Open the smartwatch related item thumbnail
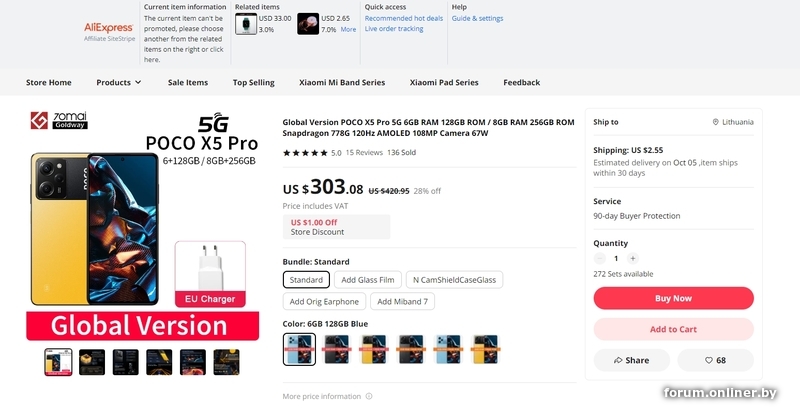 click(245, 24)
